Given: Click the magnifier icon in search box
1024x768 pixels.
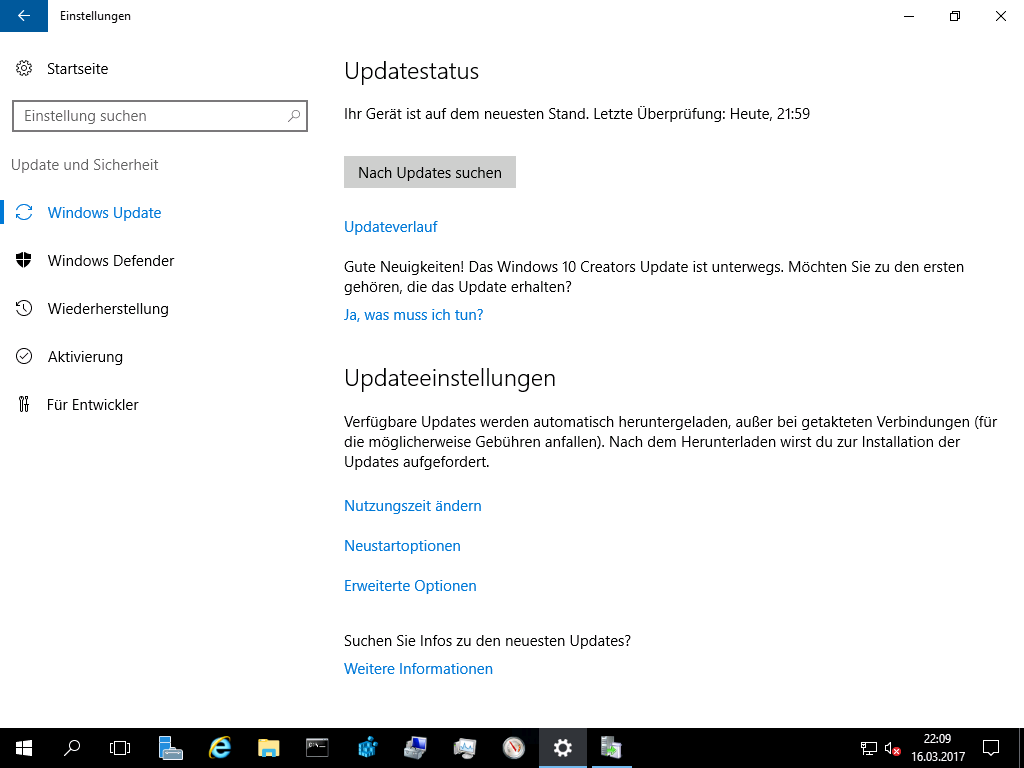Looking at the screenshot, I should click(x=294, y=116).
